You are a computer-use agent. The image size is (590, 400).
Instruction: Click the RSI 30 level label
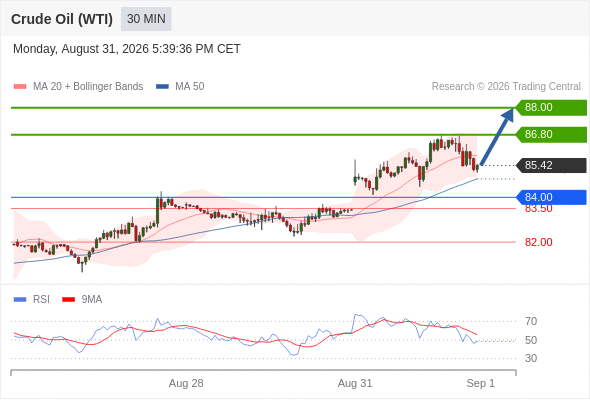click(x=531, y=358)
